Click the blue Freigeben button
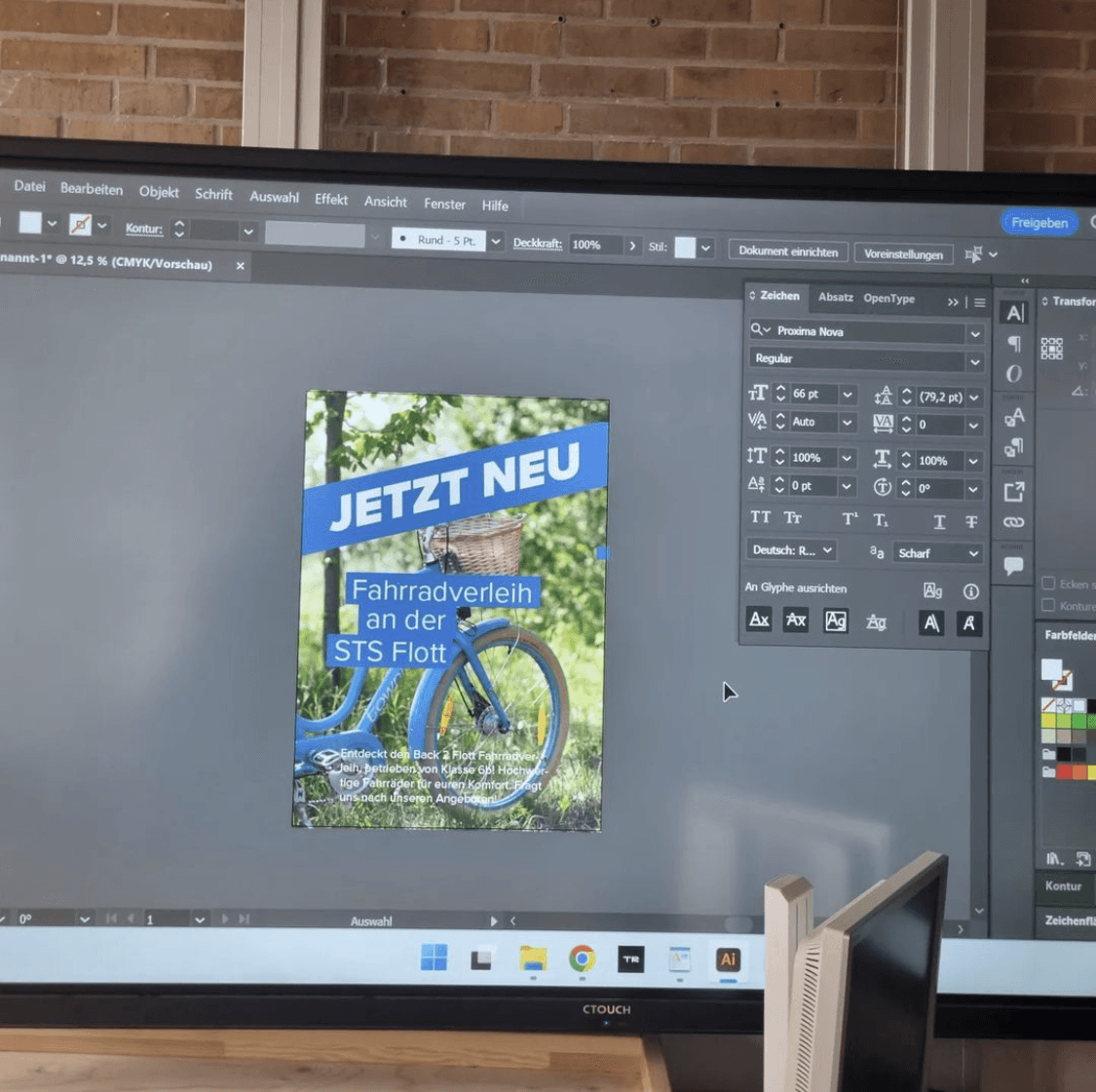Screen dimensions: 1096x1092 pyautogui.click(x=1039, y=222)
